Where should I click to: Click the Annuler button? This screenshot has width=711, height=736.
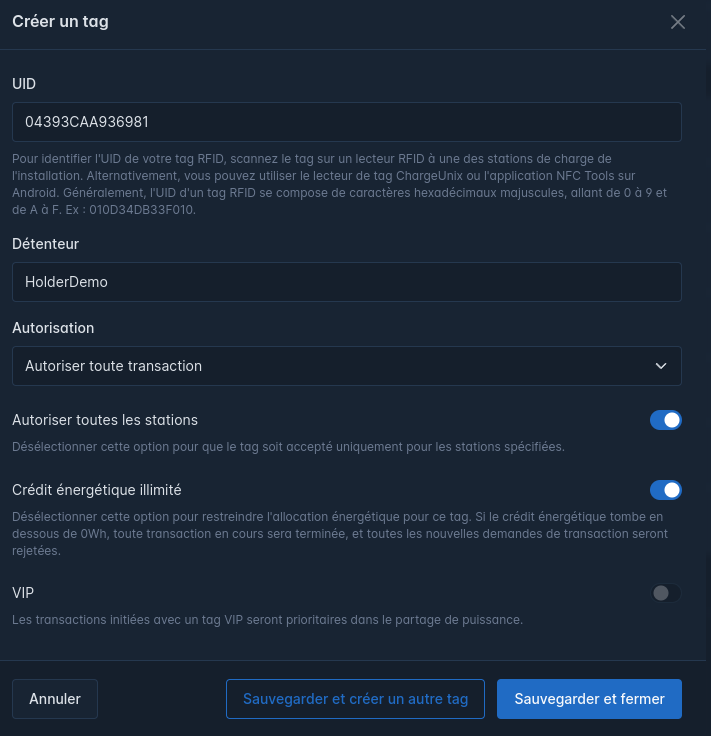[x=55, y=699]
